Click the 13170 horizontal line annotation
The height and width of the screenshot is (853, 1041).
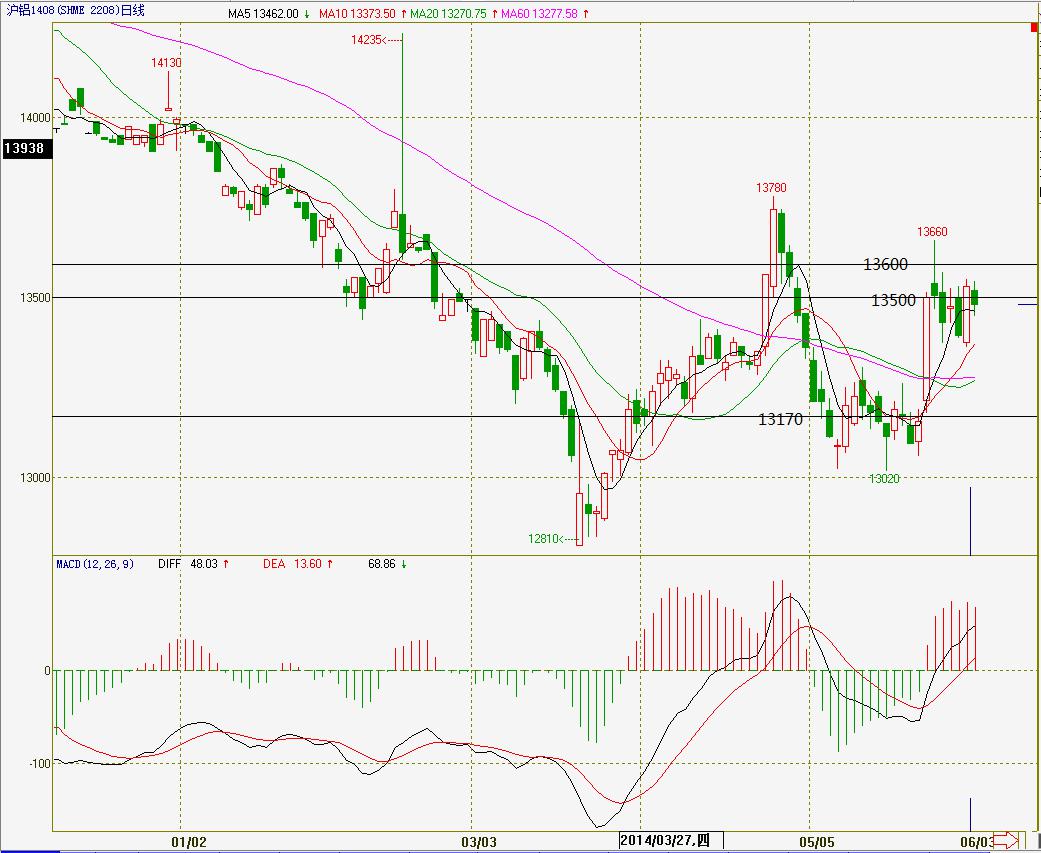(780, 420)
